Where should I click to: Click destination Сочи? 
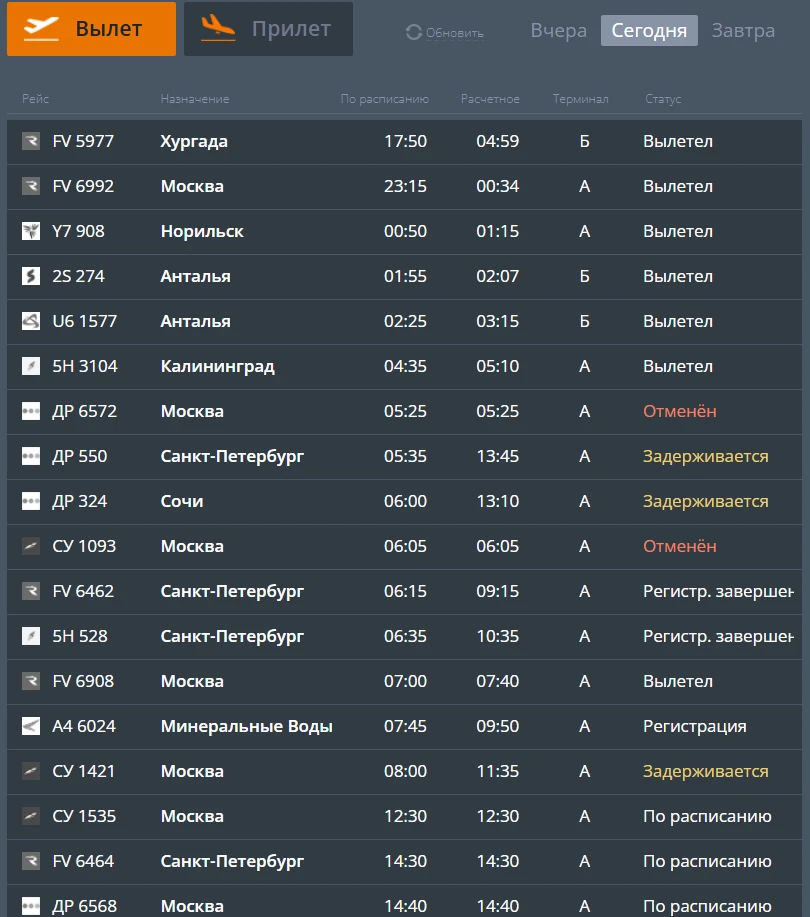tap(182, 501)
